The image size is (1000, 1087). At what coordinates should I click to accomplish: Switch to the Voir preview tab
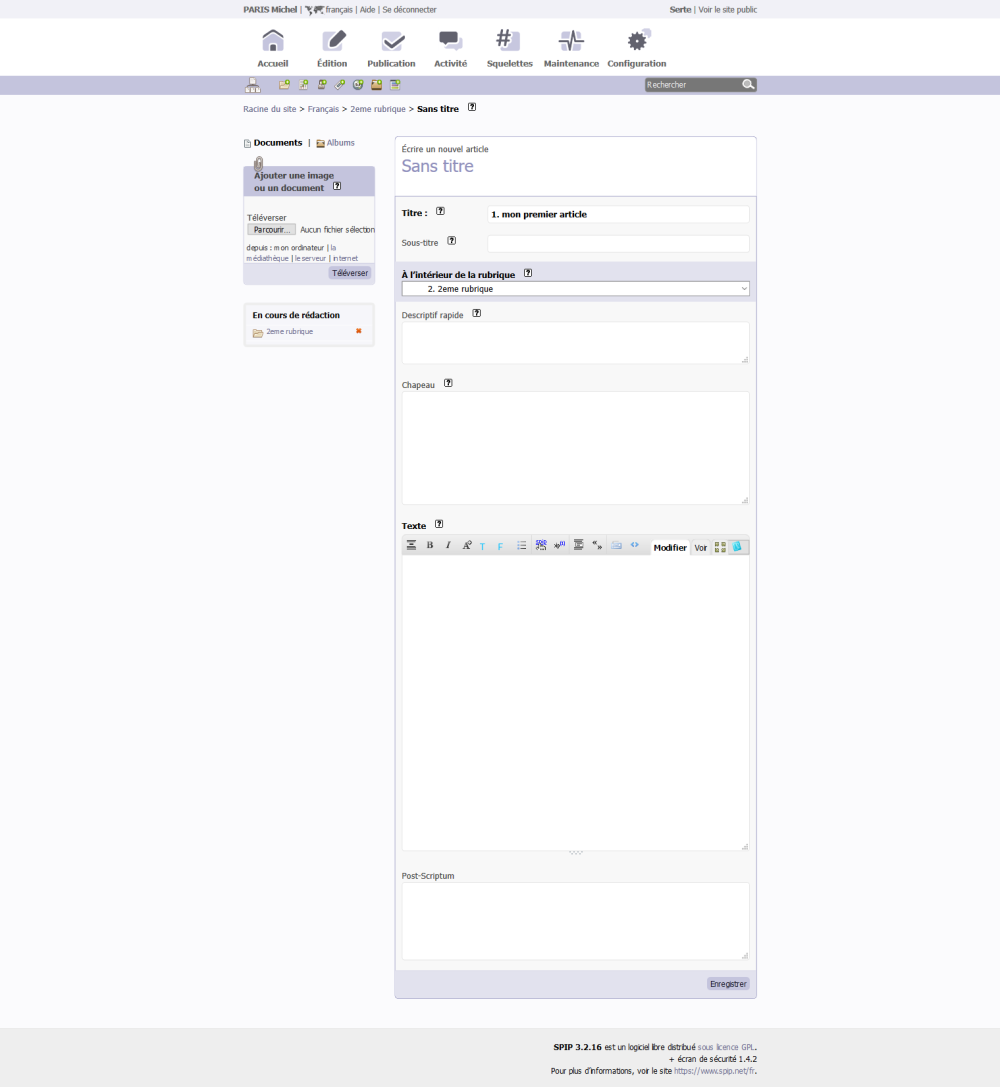700,548
